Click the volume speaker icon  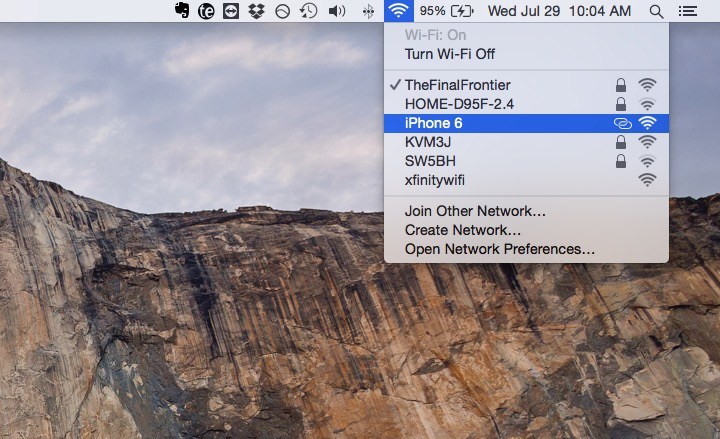[x=337, y=11]
